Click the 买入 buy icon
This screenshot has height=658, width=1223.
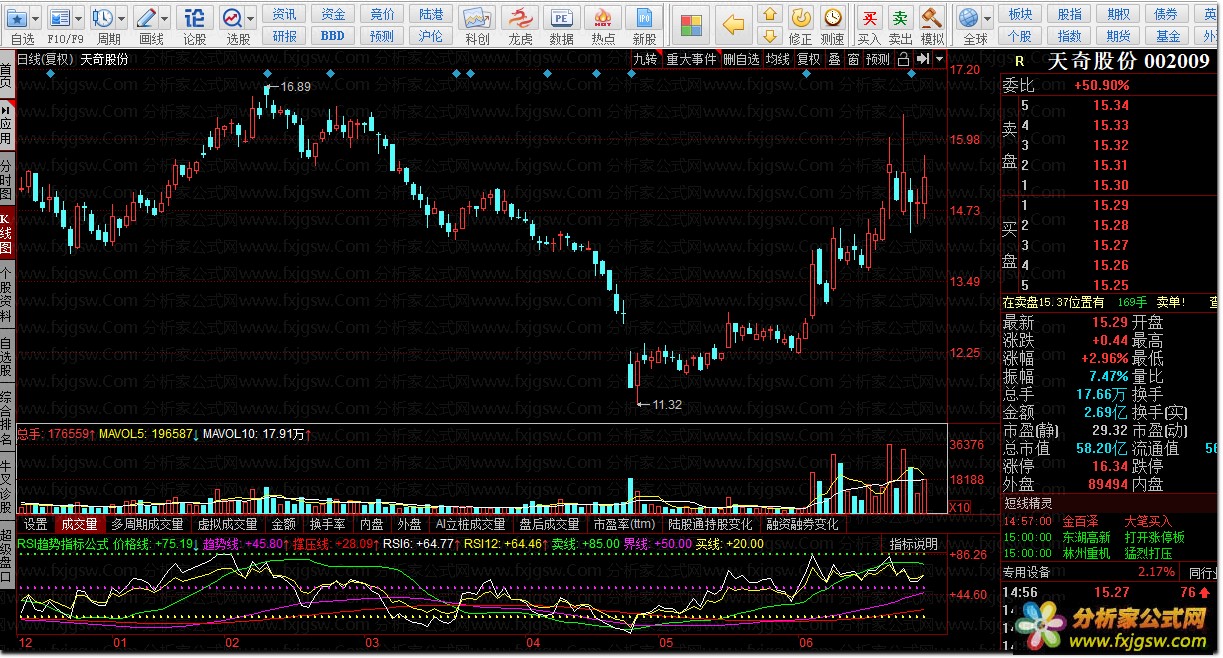[870, 18]
